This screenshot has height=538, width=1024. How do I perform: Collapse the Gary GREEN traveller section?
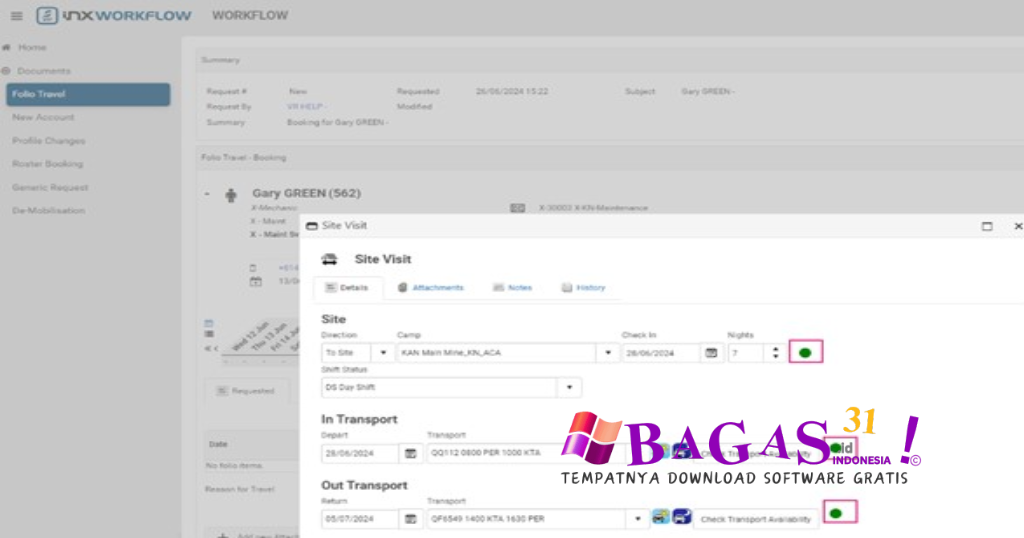[207, 194]
